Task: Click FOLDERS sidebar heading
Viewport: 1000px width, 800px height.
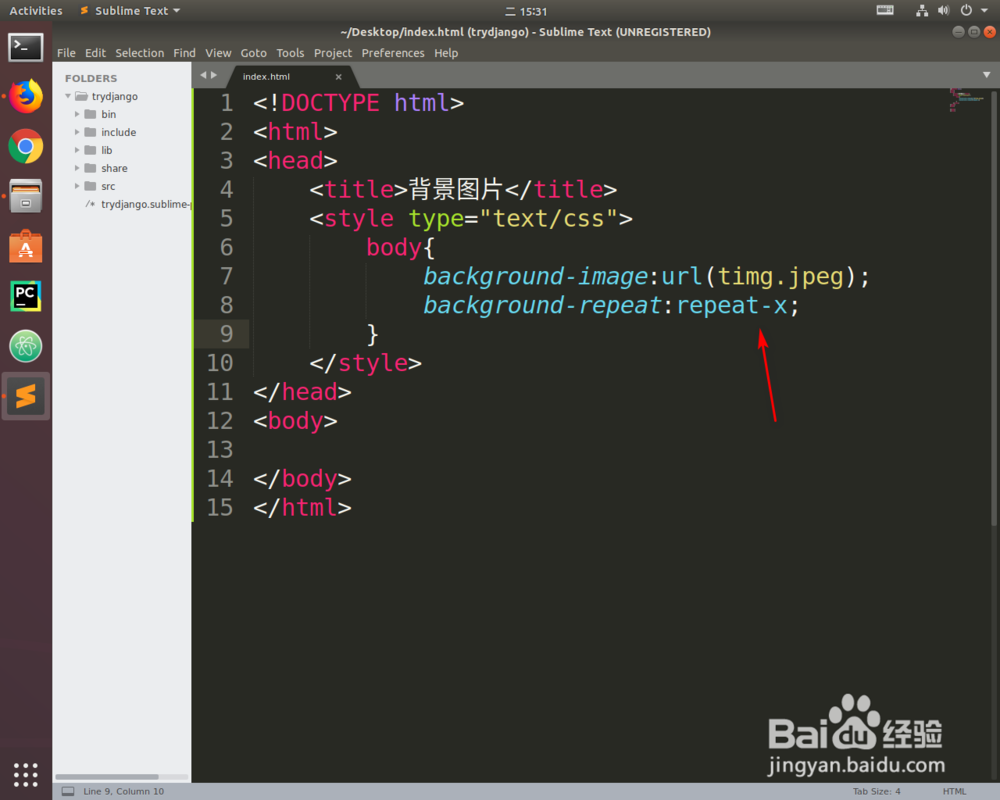Action: coord(91,78)
